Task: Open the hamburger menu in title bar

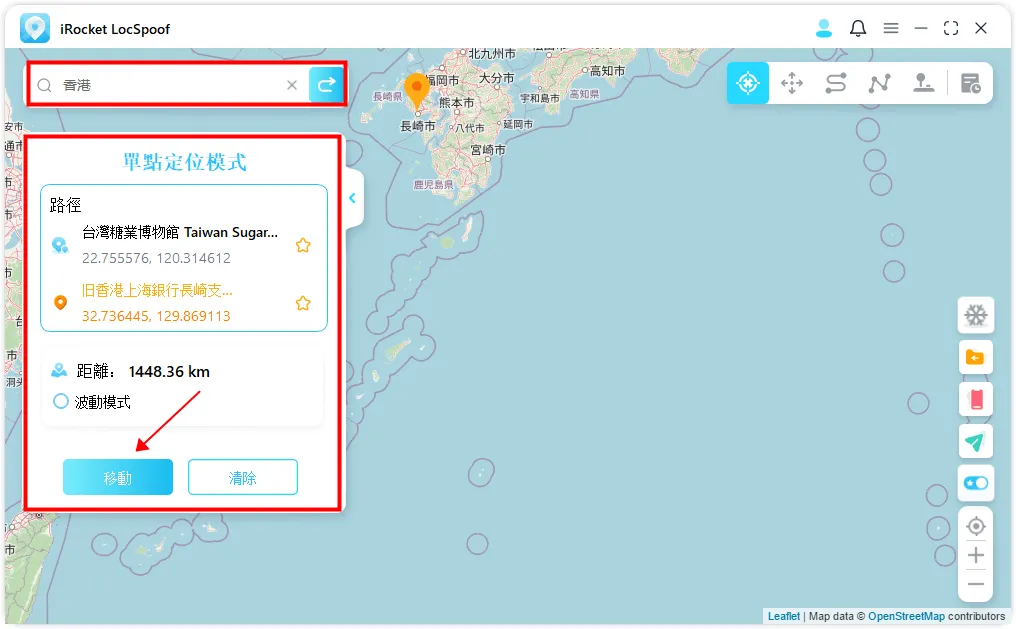Action: point(891,28)
